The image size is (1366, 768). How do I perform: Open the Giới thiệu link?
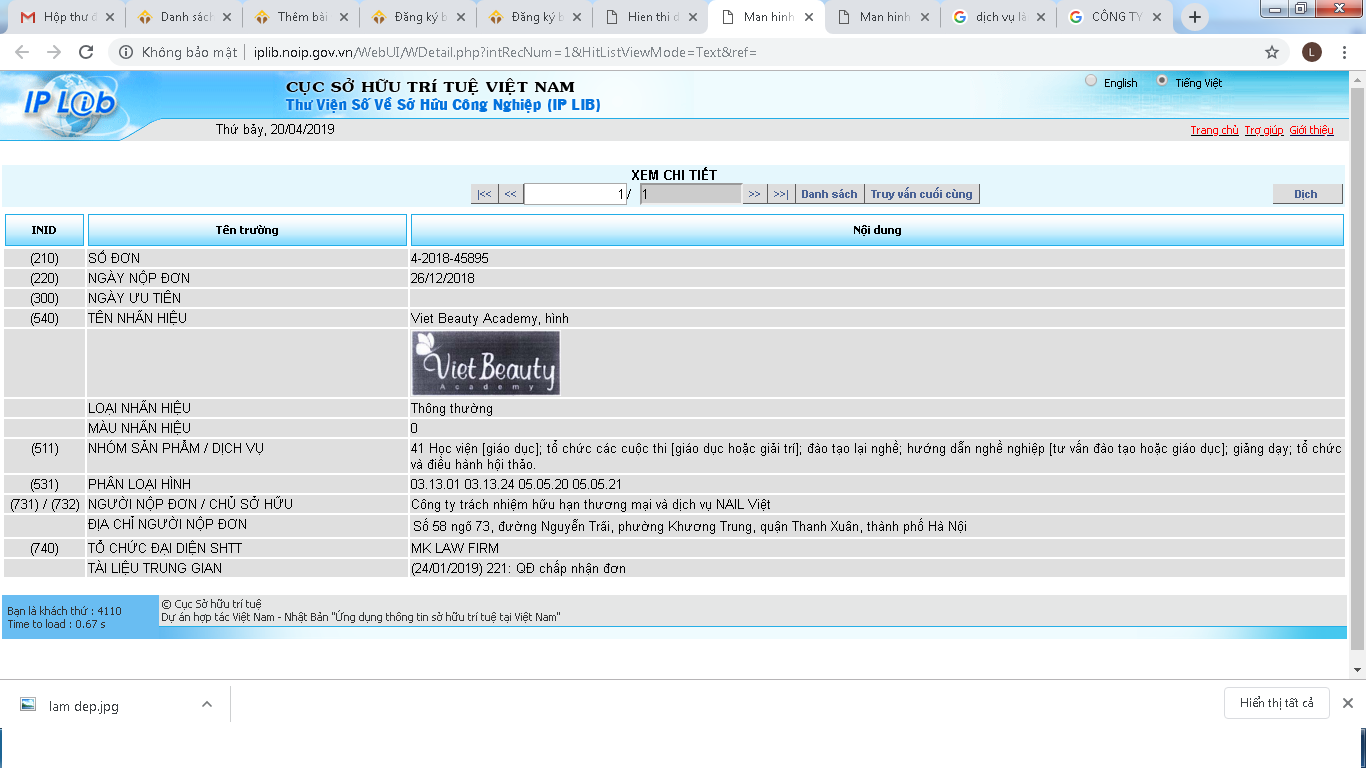[1311, 130]
